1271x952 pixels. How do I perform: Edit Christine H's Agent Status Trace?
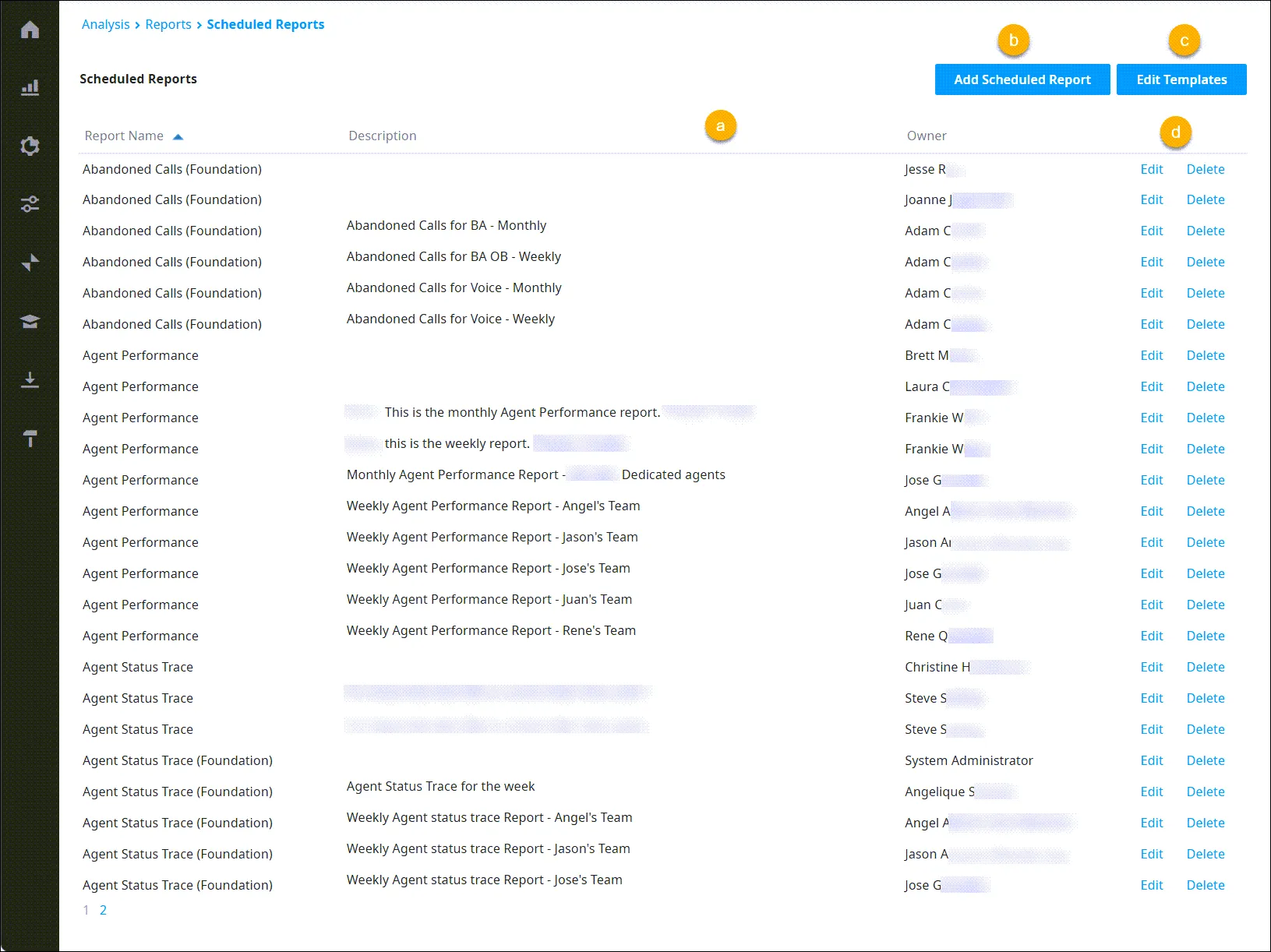point(1151,667)
